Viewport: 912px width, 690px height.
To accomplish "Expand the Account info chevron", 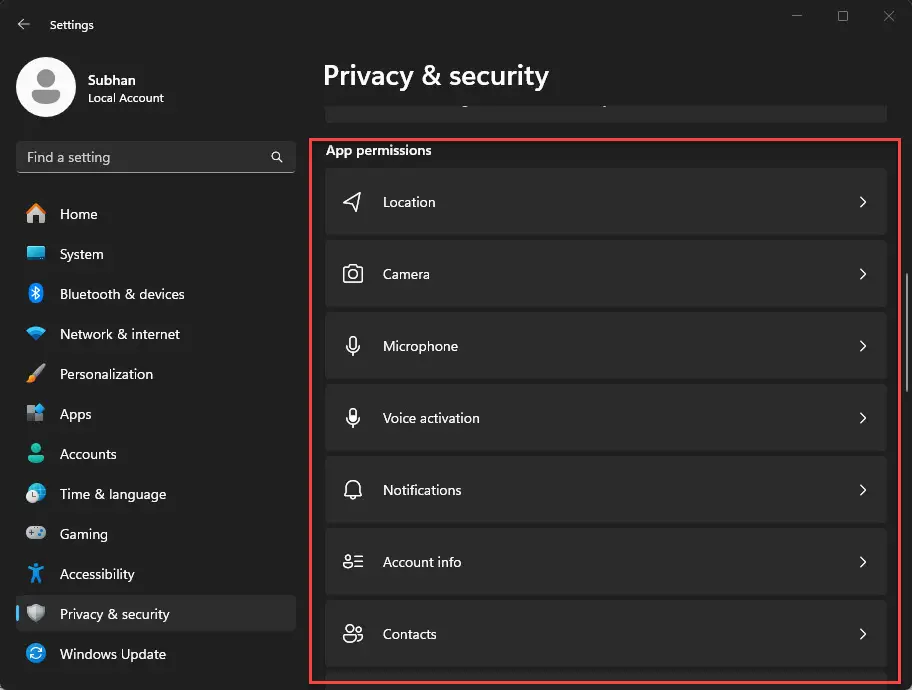I will (863, 562).
